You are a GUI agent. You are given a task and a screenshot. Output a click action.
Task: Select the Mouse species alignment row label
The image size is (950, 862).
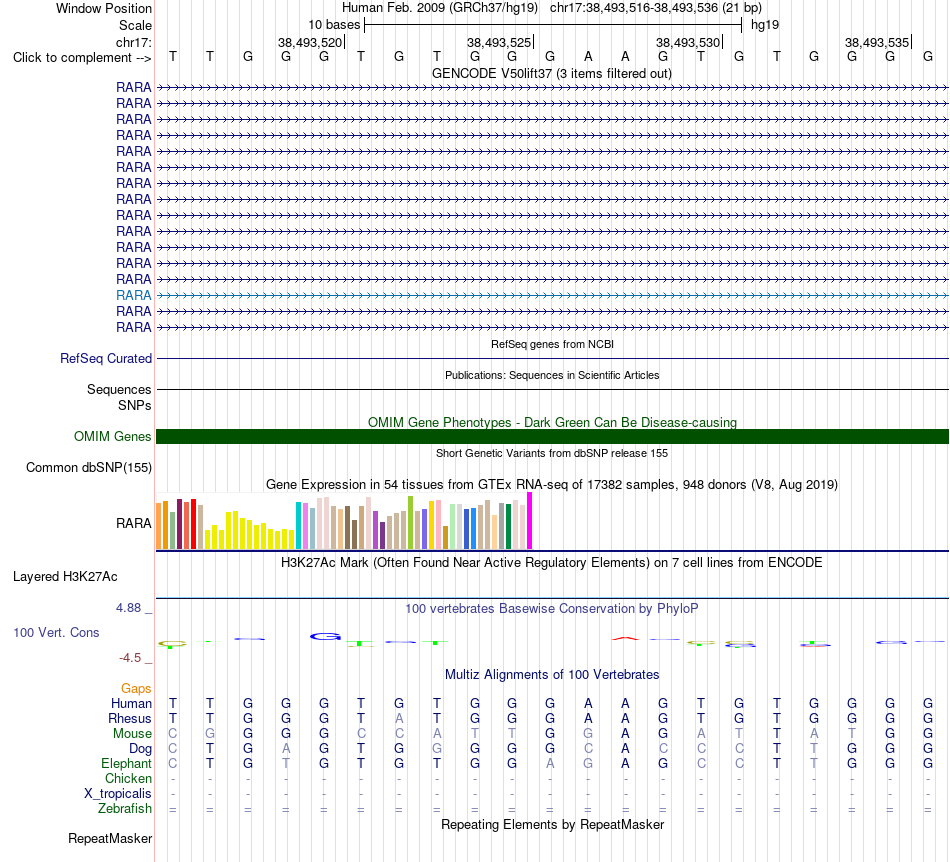point(132,734)
